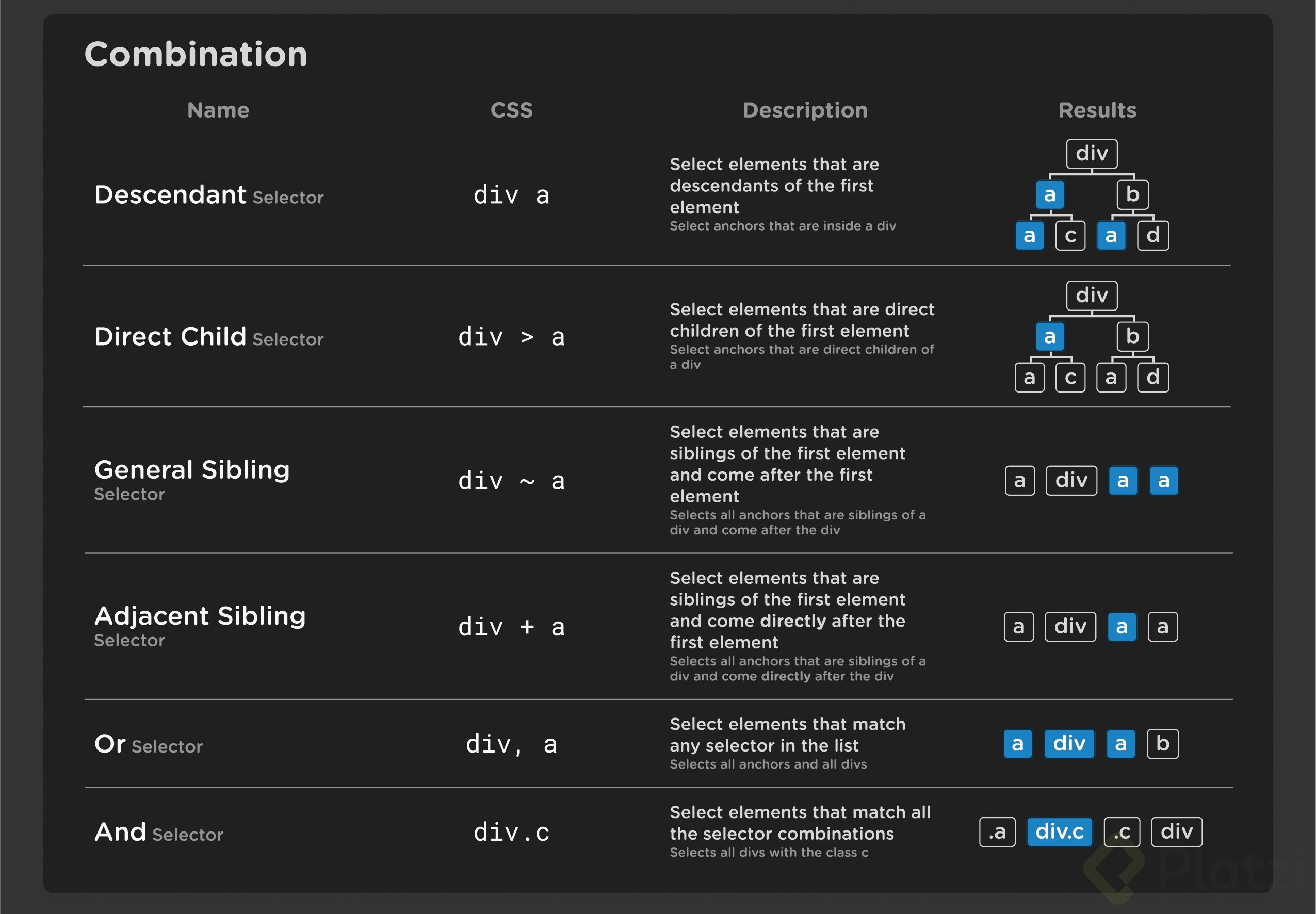Viewport: 1316px width, 914px height.
Task: Click the Combination title heading
Action: click(x=196, y=54)
